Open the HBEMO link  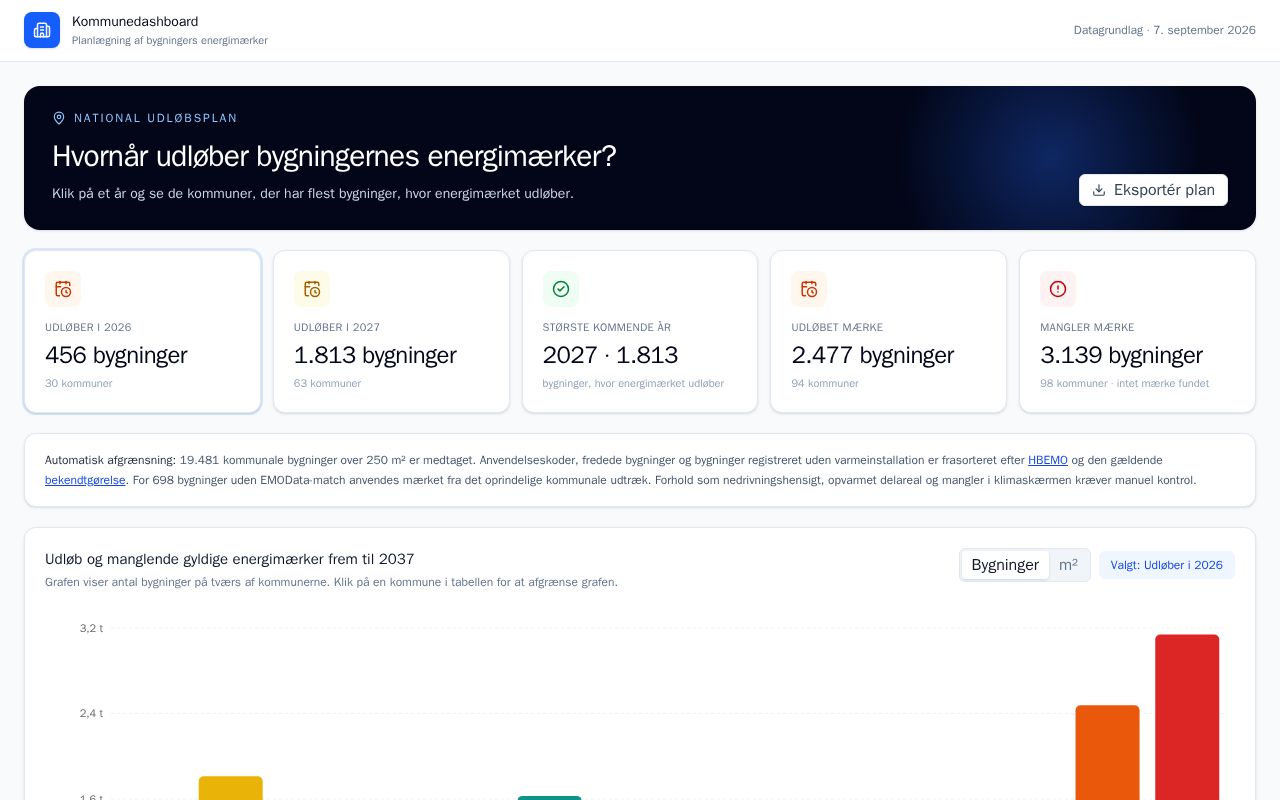point(1048,460)
